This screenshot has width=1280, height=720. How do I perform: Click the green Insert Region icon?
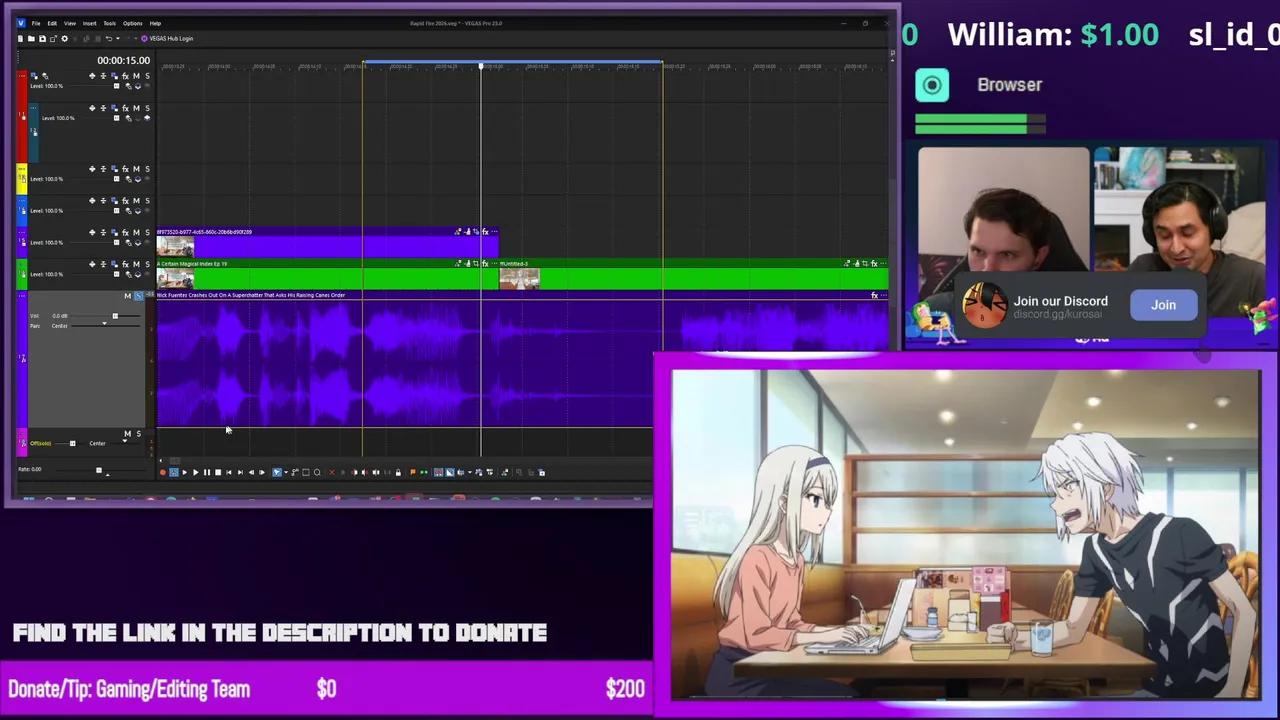[x=424, y=472]
